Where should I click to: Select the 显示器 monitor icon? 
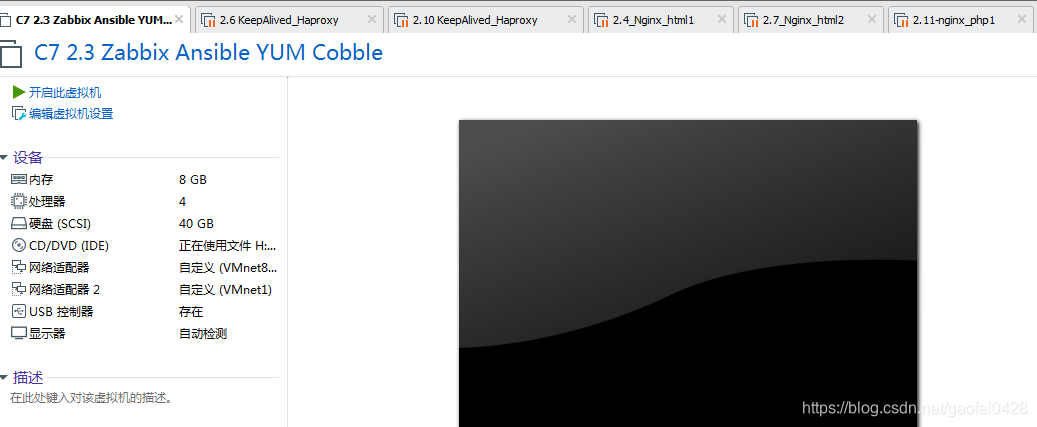coord(19,333)
